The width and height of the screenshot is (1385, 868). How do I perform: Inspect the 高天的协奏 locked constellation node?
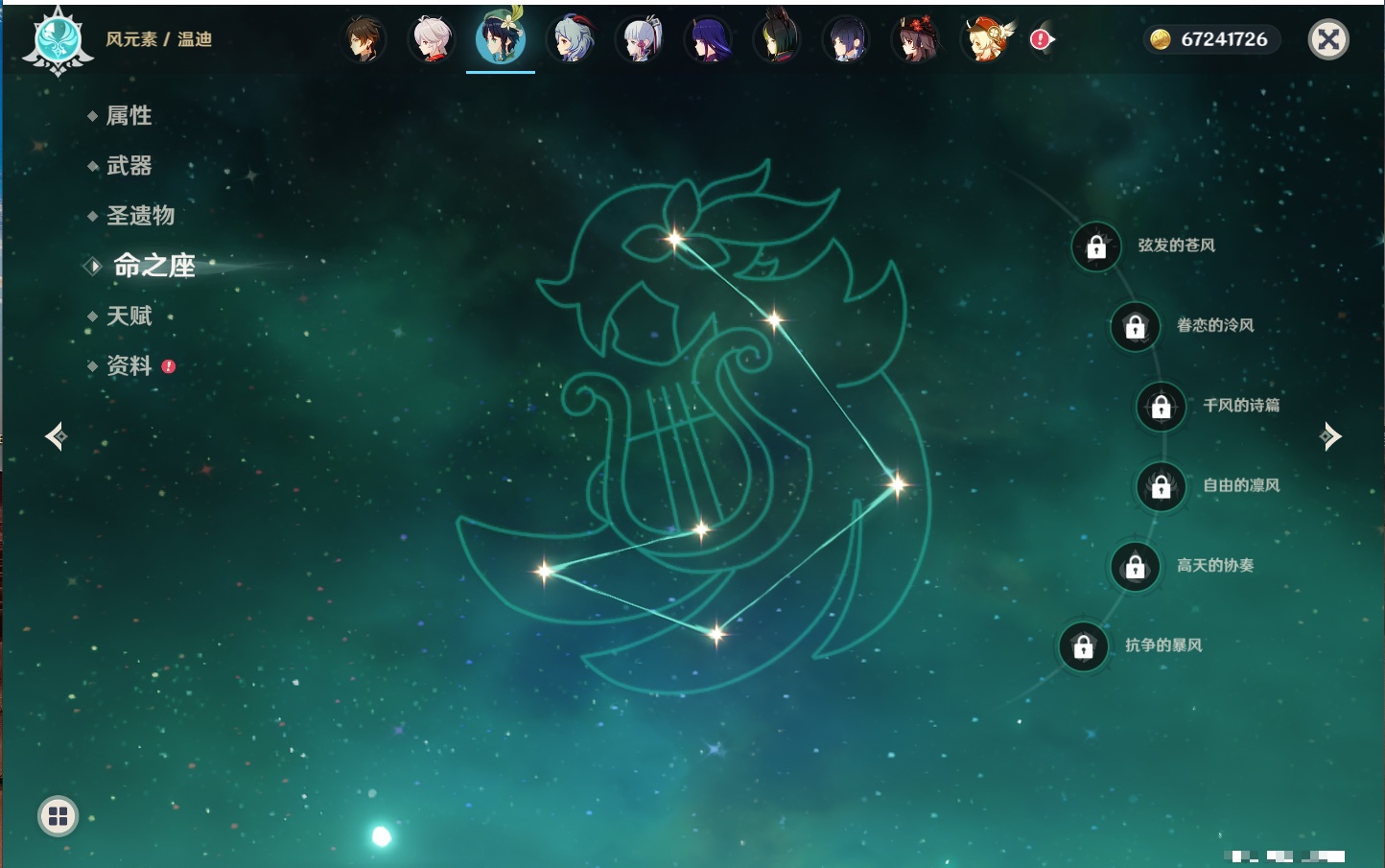[x=1136, y=567]
